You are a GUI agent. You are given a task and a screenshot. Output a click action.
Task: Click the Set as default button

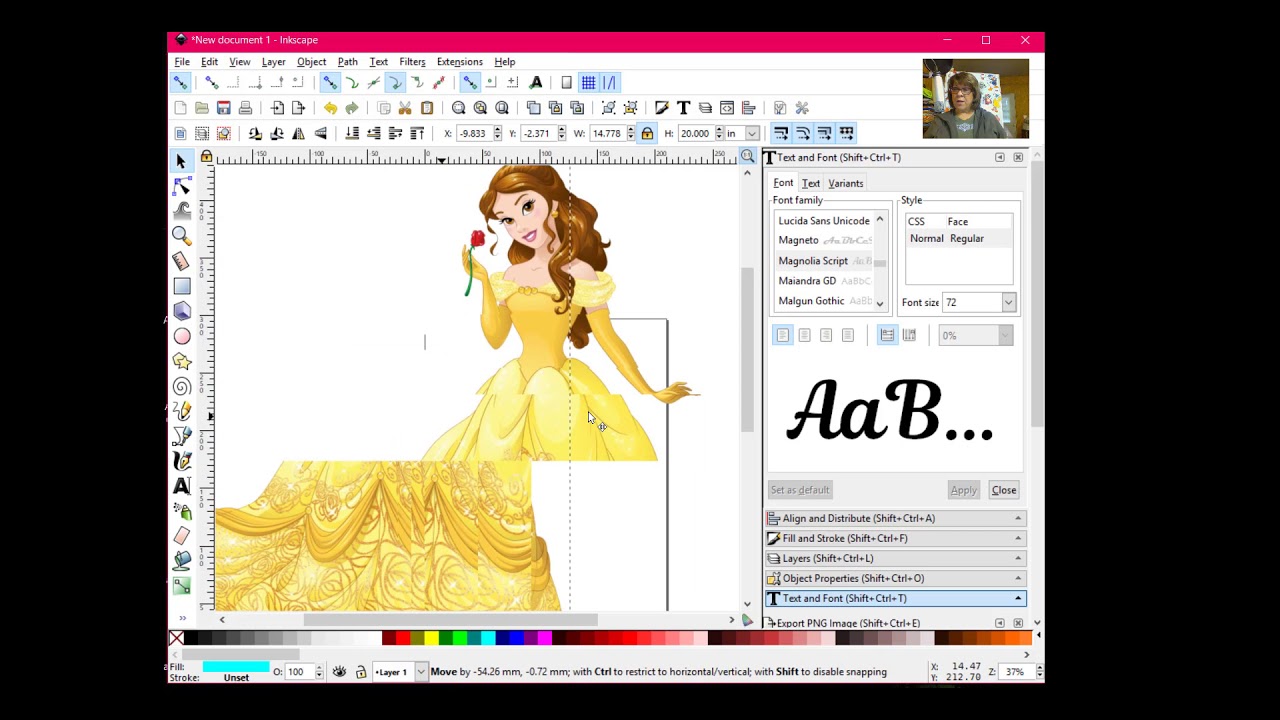tap(800, 490)
